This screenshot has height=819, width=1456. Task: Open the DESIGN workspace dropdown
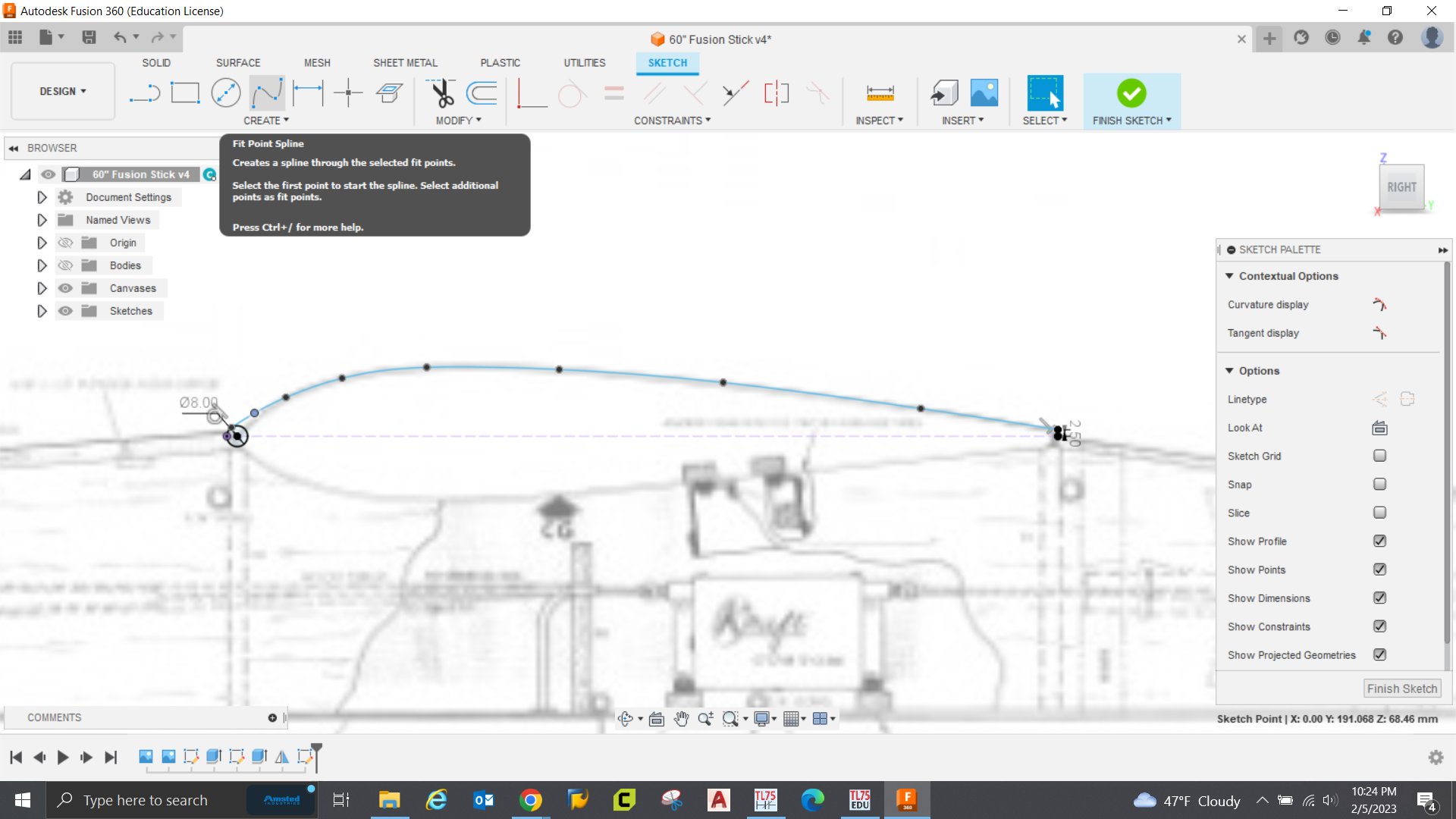click(63, 91)
